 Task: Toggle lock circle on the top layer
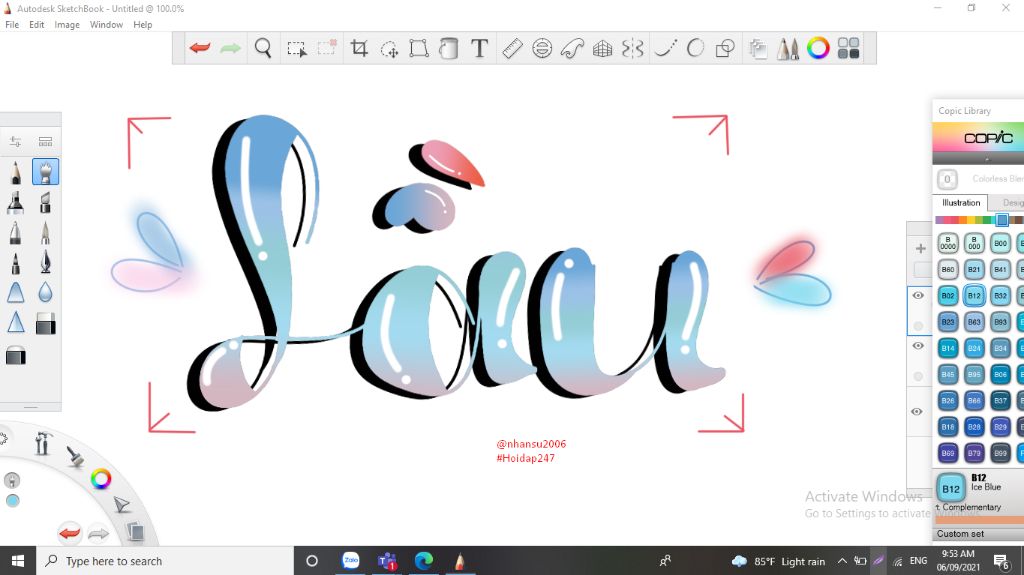tap(918, 325)
